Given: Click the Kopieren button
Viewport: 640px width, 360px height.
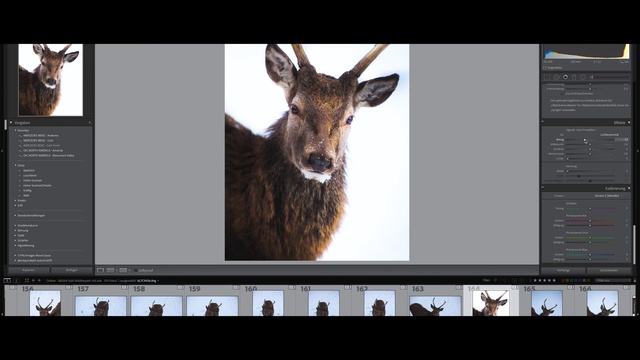Looking at the screenshot, I should click(29, 270).
